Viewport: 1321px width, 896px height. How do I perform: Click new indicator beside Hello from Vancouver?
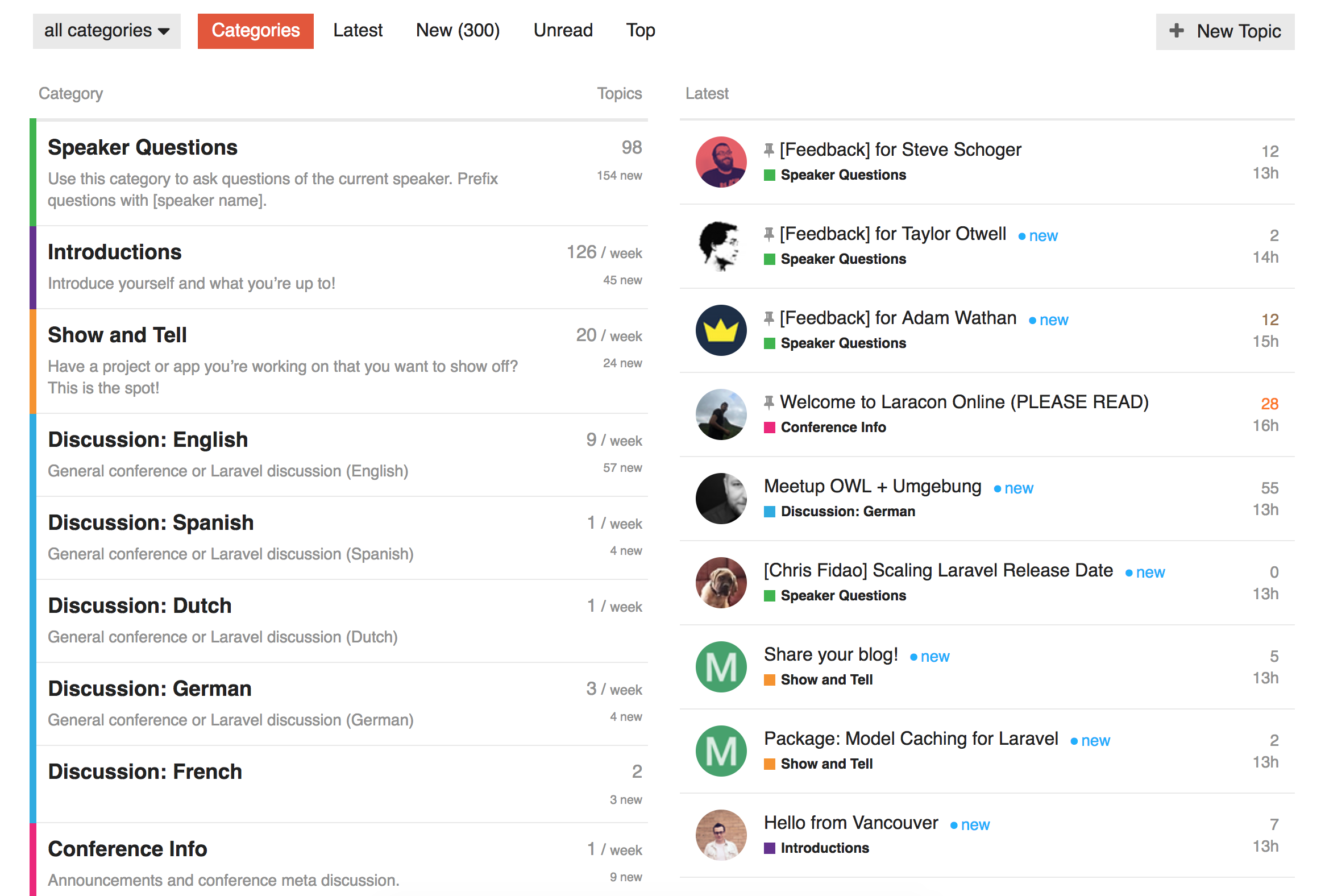pyautogui.click(x=970, y=824)
